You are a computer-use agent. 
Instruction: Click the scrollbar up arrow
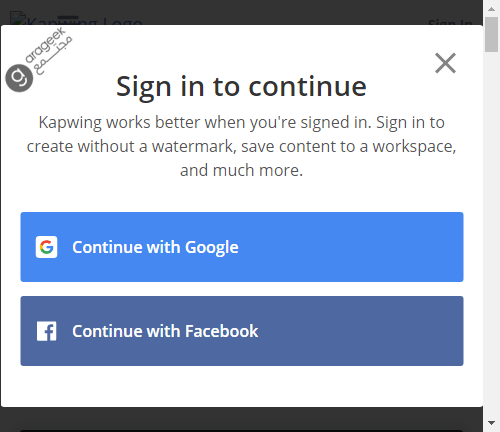(491, 9)
